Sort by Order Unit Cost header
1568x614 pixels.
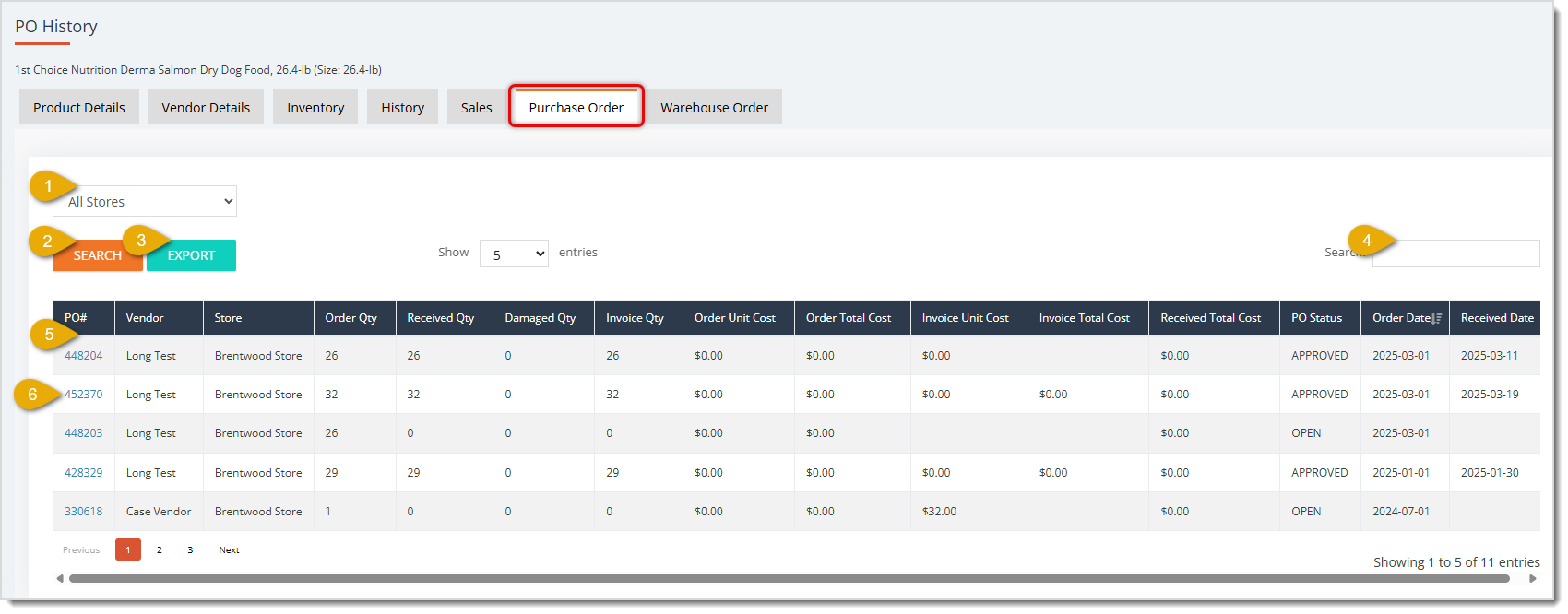pyautogui.click(x=739, y=318)
